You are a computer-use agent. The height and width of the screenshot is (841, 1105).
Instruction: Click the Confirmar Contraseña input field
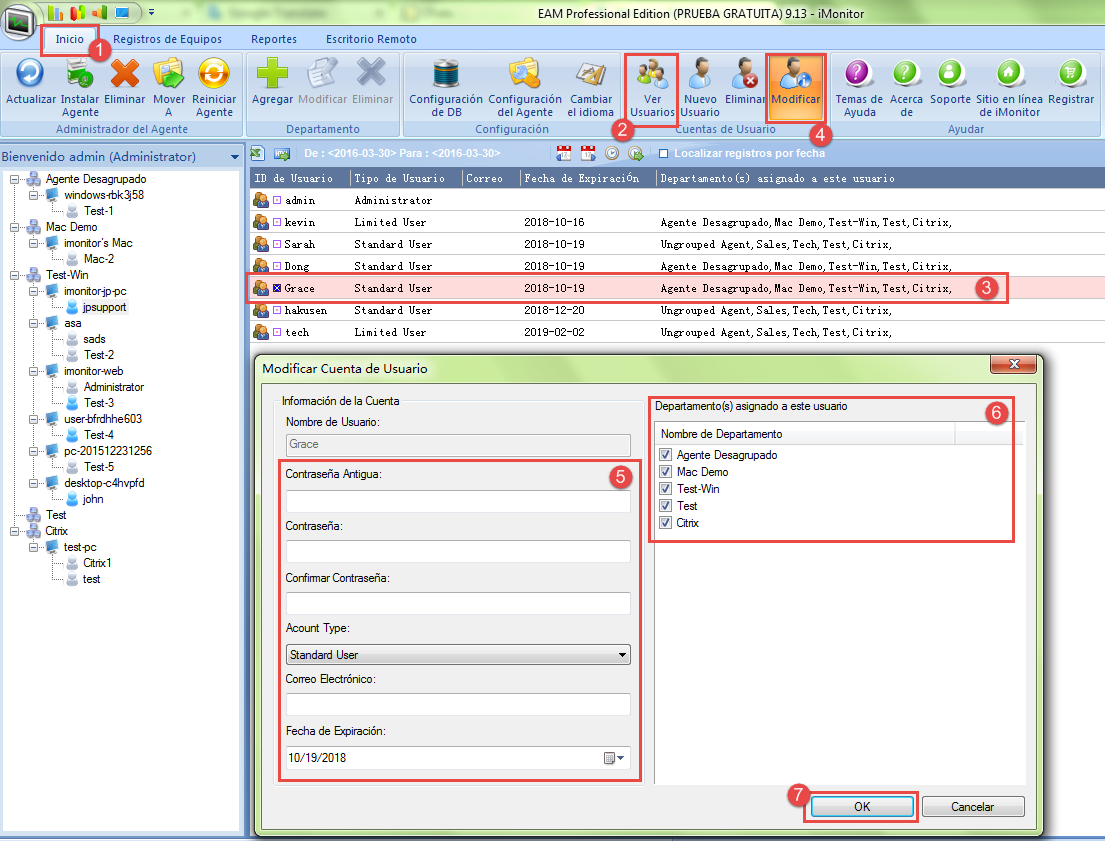(x=458, y=603)
